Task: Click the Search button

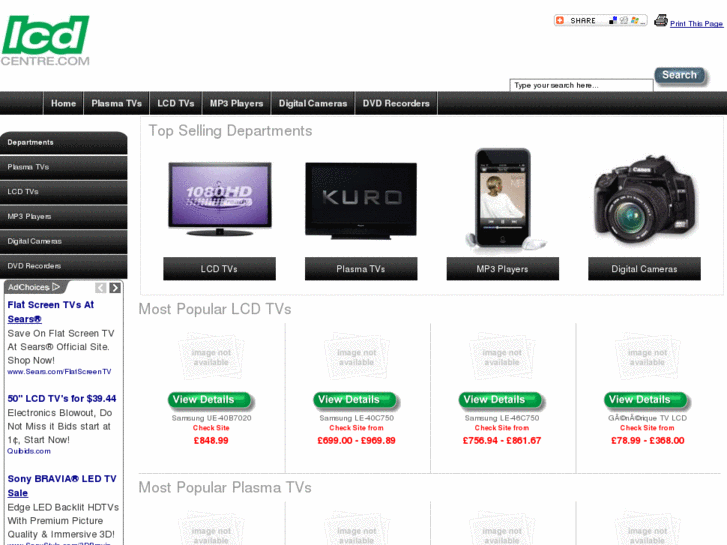Action: 680,75
